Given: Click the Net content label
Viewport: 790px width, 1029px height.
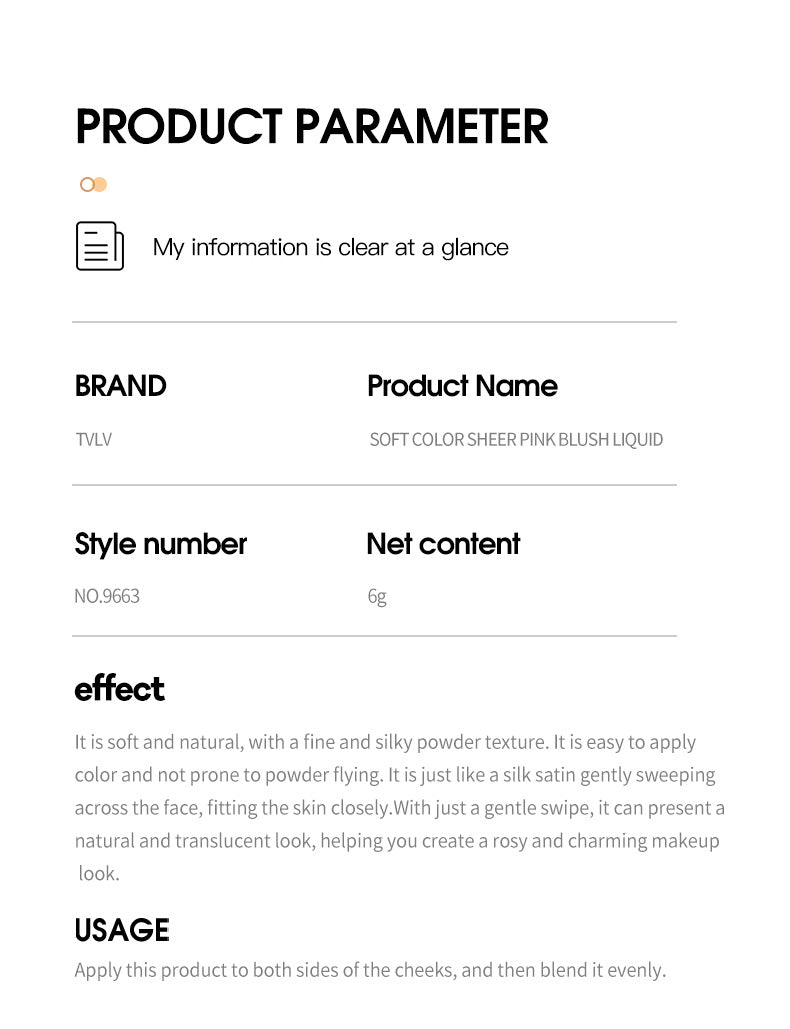Looking at the screenshot, I should pyautogui.click(x=443, y=544).
